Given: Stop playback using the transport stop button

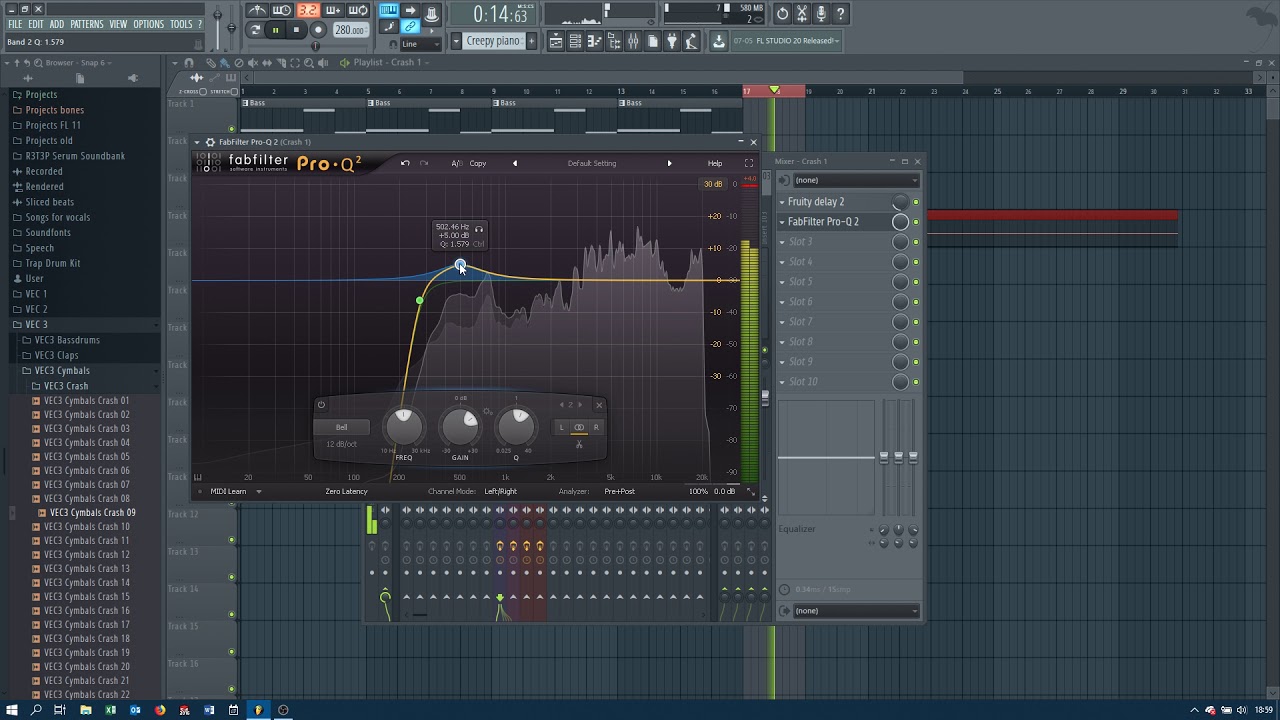Looking at the screenshot, I should tap(297, 30).
